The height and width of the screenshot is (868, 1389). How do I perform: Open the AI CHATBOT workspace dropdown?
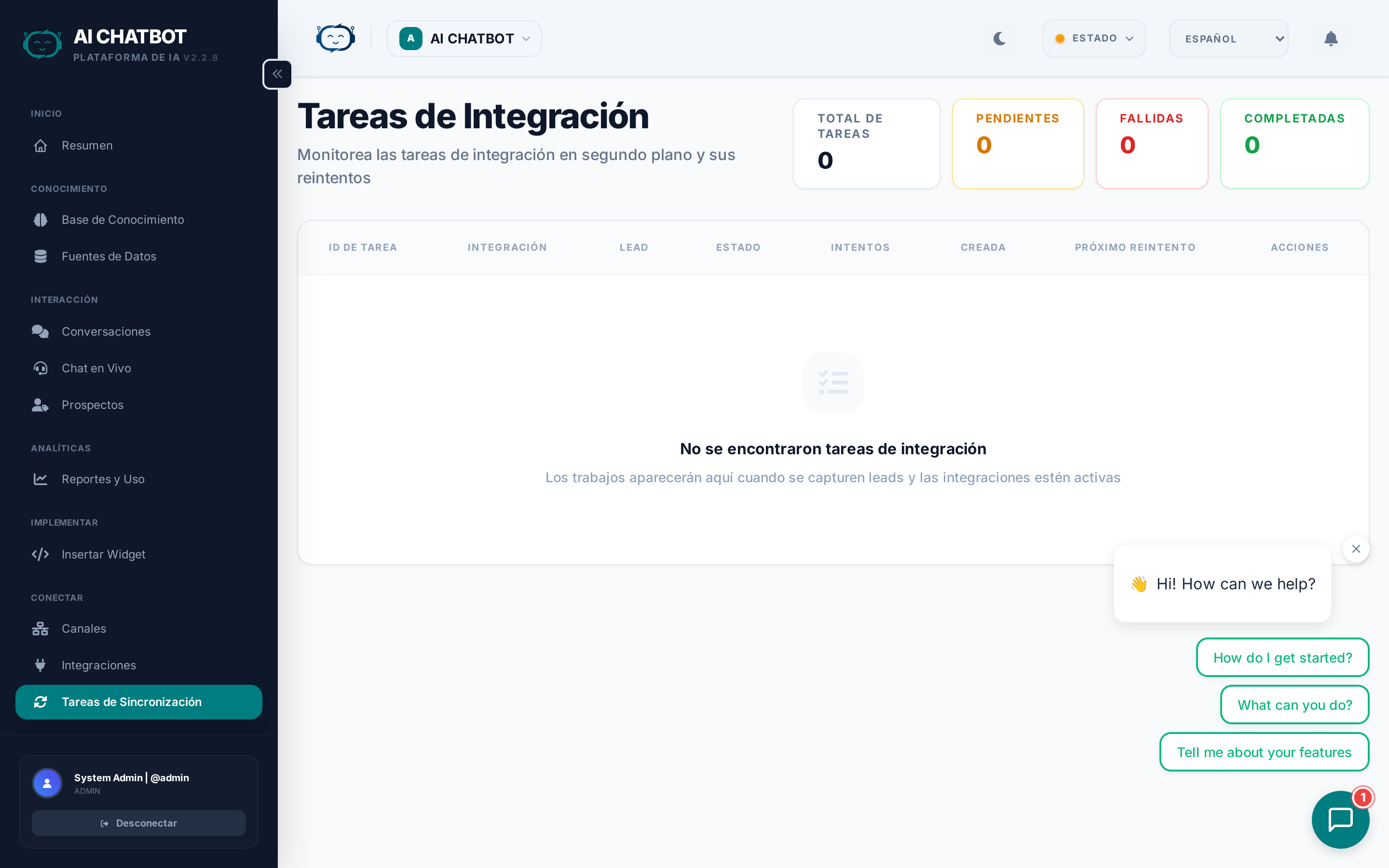pyautogui.click(x=464, y=39)
